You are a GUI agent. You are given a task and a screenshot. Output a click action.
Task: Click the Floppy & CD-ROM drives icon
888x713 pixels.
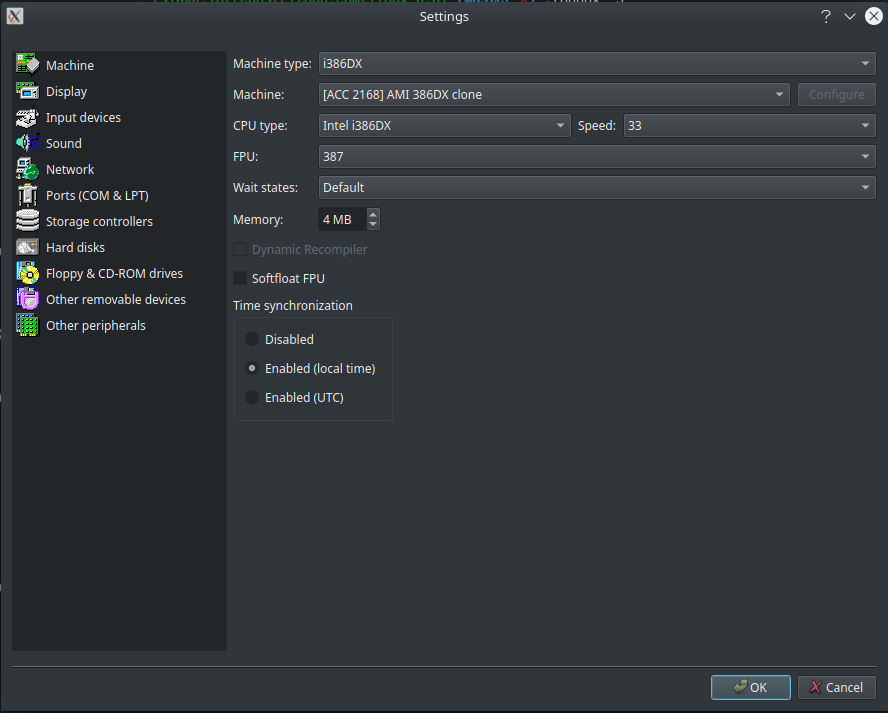pyautogui.click(x=27, y=274)
